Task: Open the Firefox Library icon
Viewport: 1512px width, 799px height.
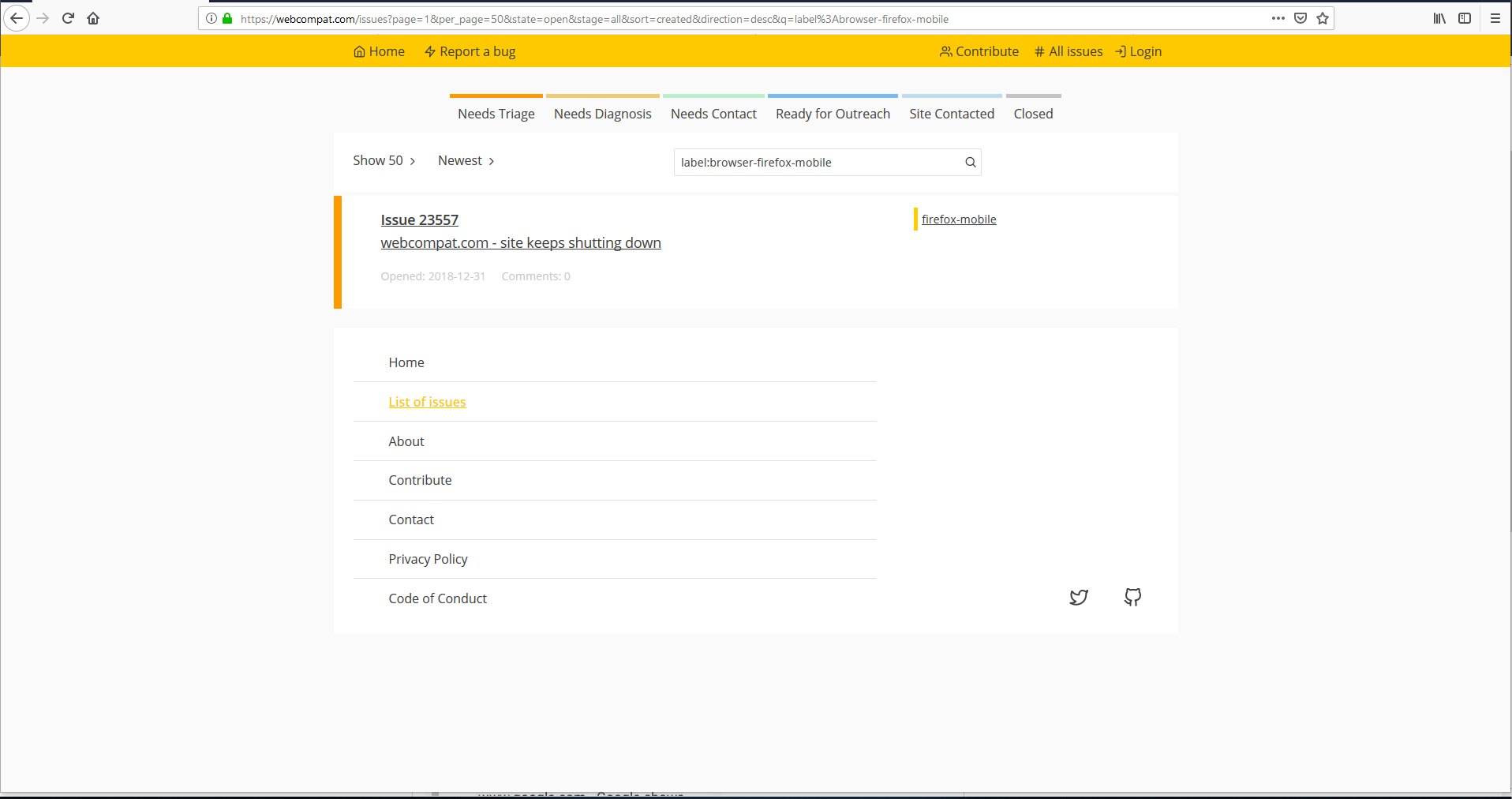Action: coord(1437,18)
